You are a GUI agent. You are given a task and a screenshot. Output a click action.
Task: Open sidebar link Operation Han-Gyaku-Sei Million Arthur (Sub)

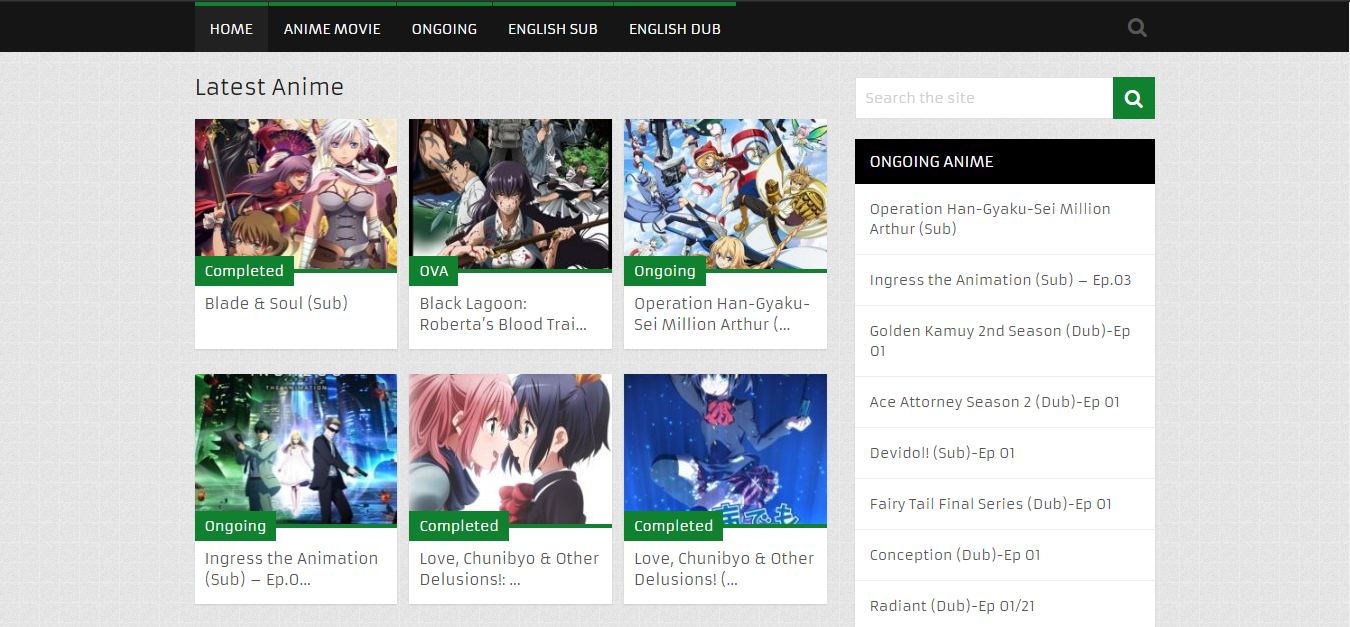990,219
